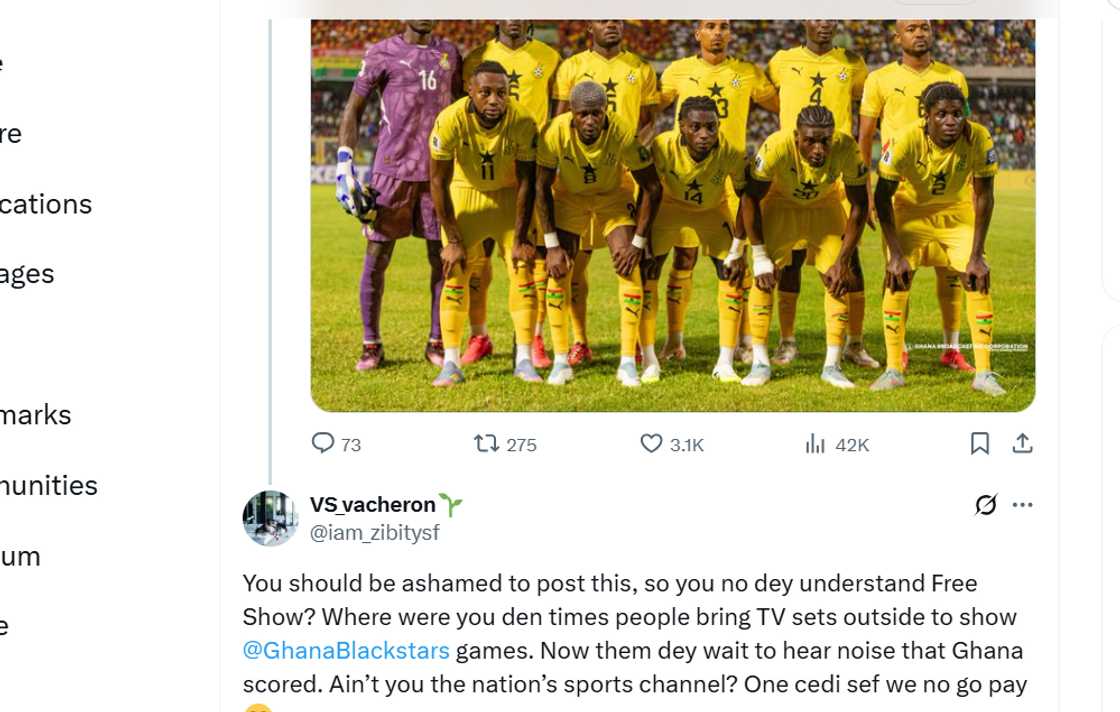Repost the Ghana team photo tweet
Screen dimensions: 1120x712
tap(487, 443)
